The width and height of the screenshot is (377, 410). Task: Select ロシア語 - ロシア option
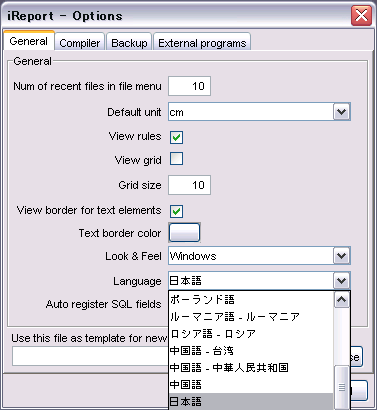(251, 333)
